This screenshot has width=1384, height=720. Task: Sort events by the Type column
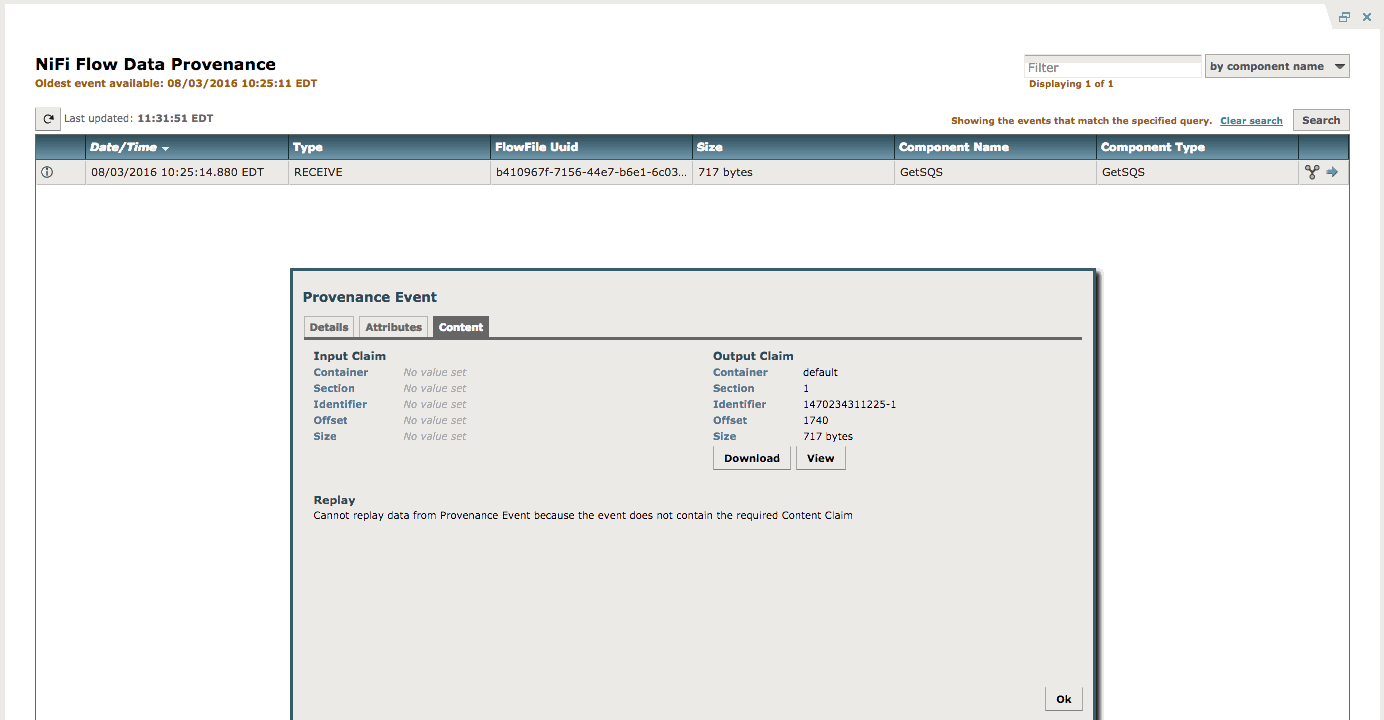307,146
